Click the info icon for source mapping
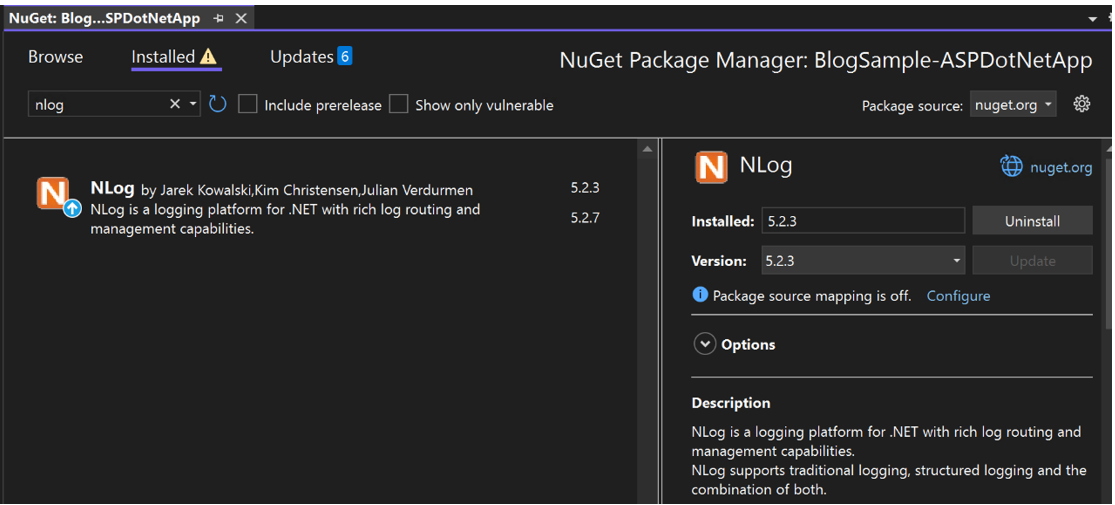Image resolution: width=1115 pixels, height=505 pixels. [700, 295]
